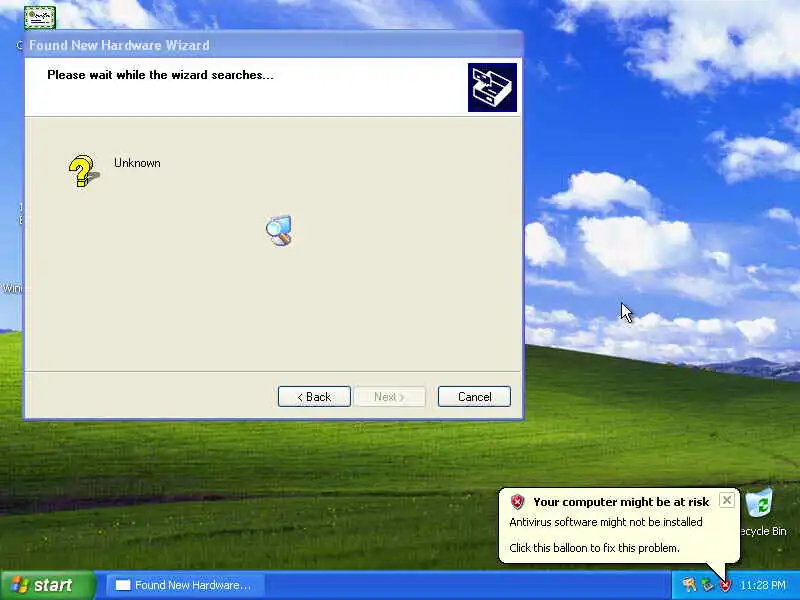Select Found New Hardware taskbar button

coord(186,585)
